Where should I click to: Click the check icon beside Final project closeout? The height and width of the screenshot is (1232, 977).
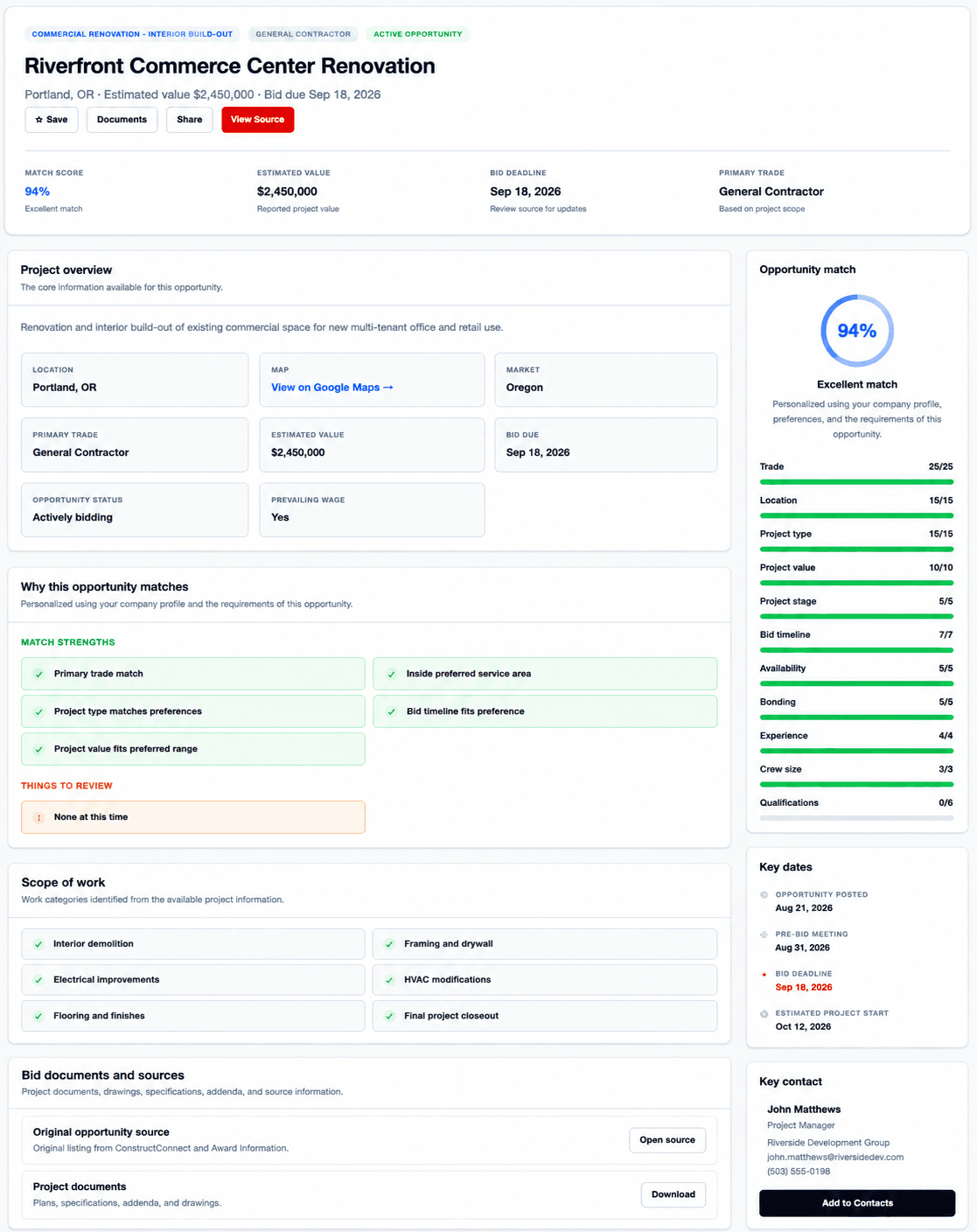(x=391, y=1016)
